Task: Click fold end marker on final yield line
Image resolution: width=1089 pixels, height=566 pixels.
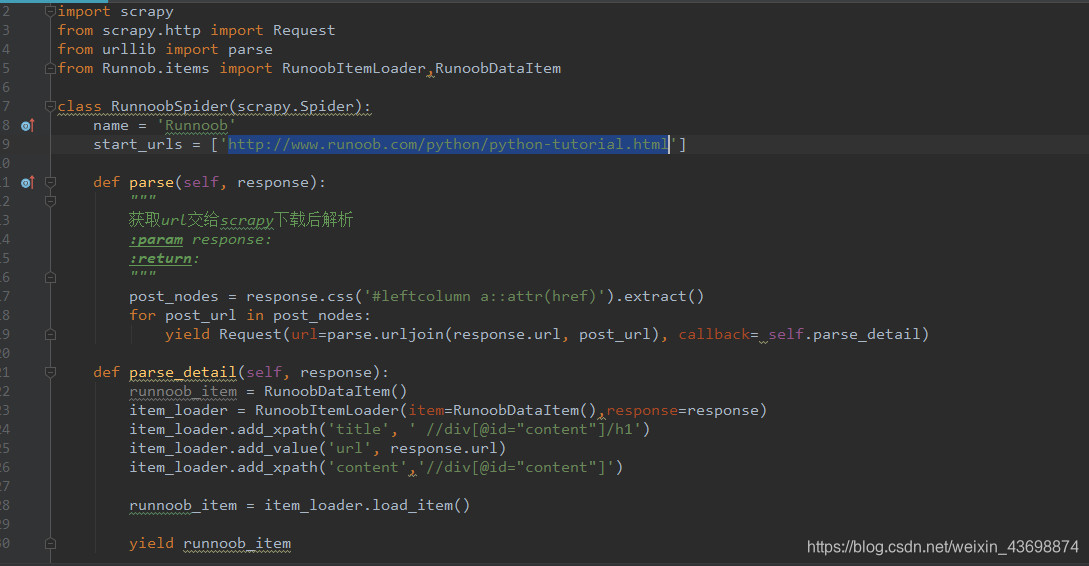Action: 50,543
